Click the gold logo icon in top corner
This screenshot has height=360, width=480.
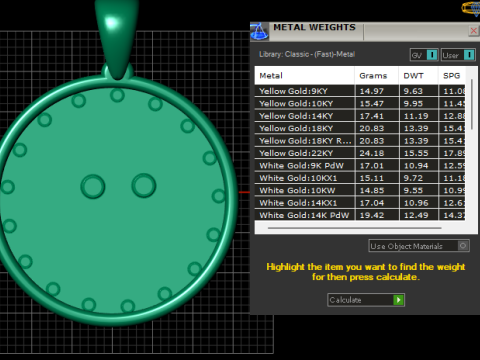click(471, 8)
